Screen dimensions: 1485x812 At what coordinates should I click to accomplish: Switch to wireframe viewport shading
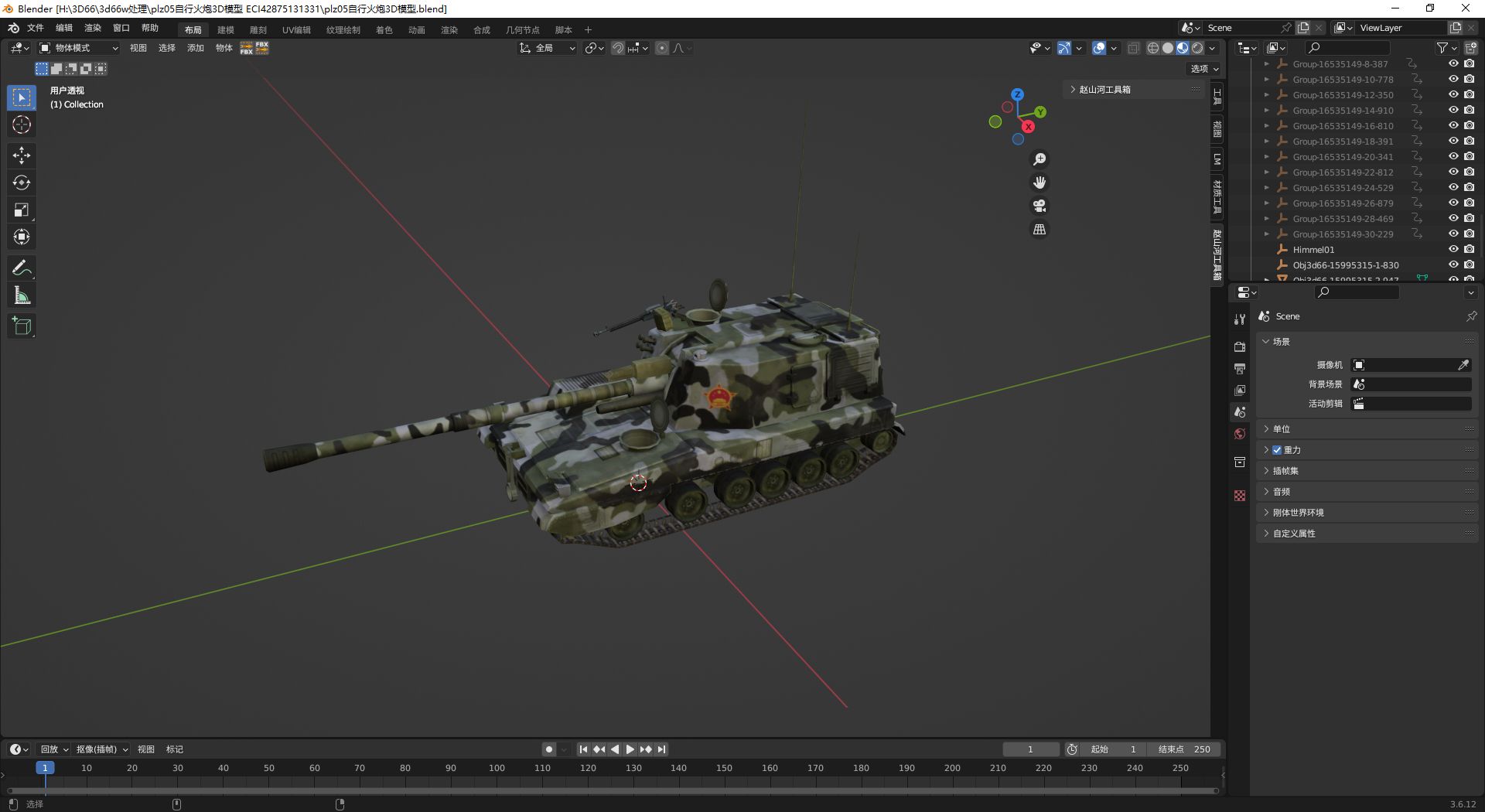(1153, 48)
